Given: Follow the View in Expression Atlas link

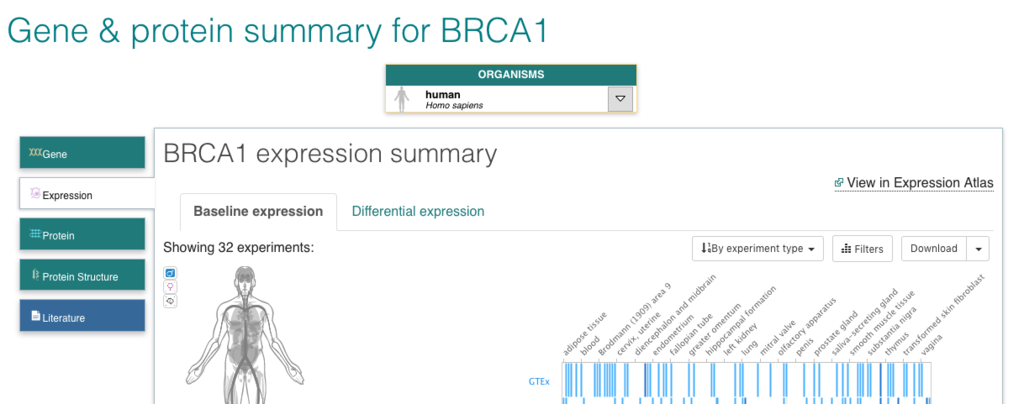Looking at the screenshot, I should coord(920,183).
